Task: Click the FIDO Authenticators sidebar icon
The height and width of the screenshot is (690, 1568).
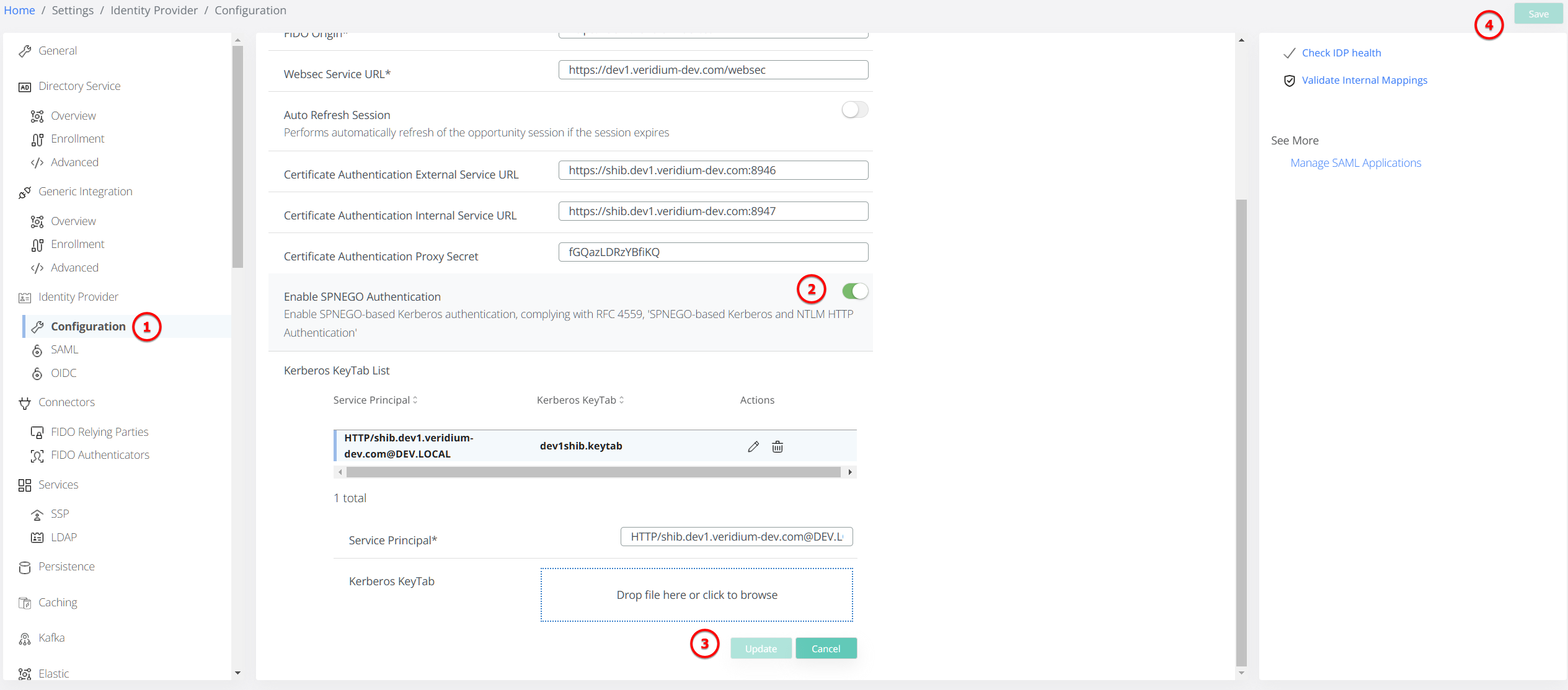Action: pos(37,455)
